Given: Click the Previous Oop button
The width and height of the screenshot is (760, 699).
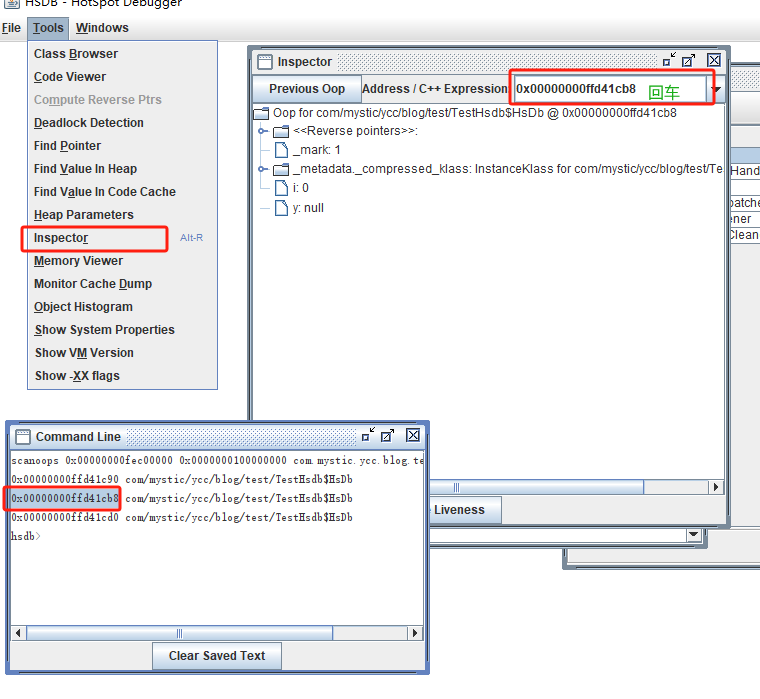Looking at the screenshot, I should click(307, 89).
